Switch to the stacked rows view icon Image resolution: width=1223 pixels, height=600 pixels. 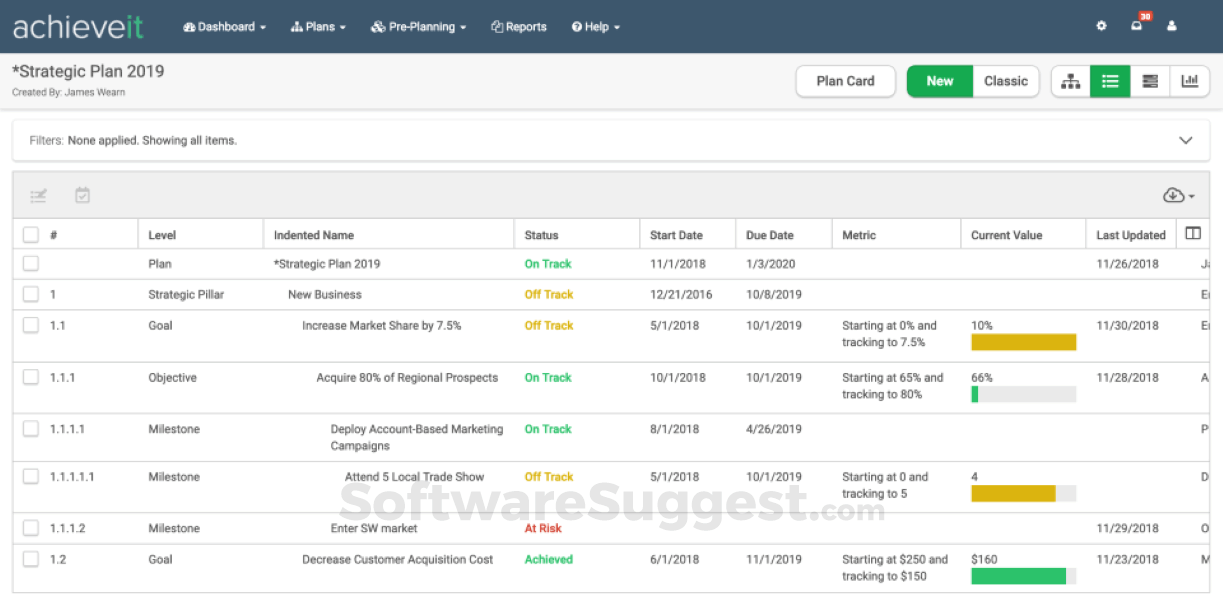click(x=1150, y=82)
